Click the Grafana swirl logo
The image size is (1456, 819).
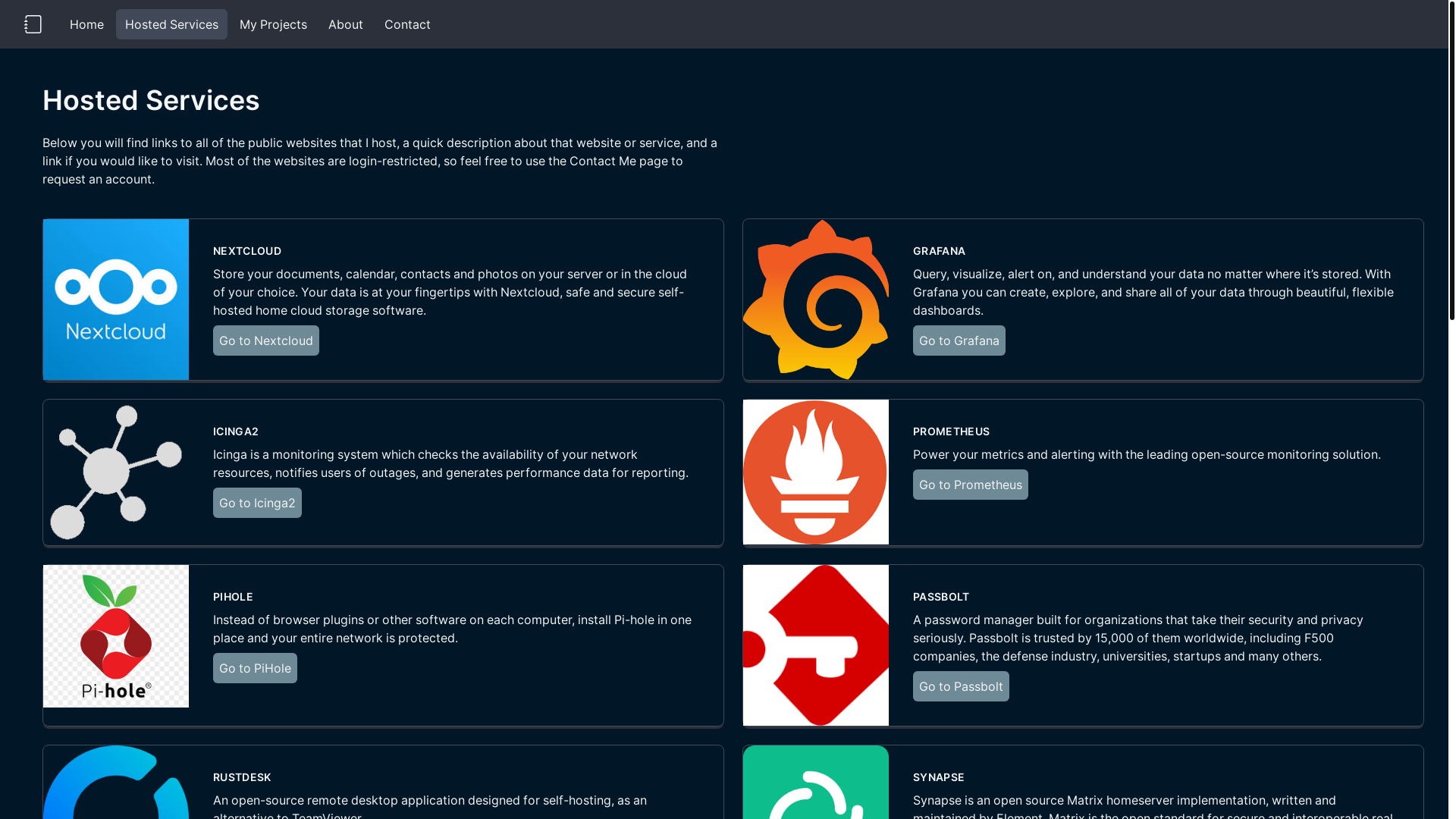pos(816,300)
